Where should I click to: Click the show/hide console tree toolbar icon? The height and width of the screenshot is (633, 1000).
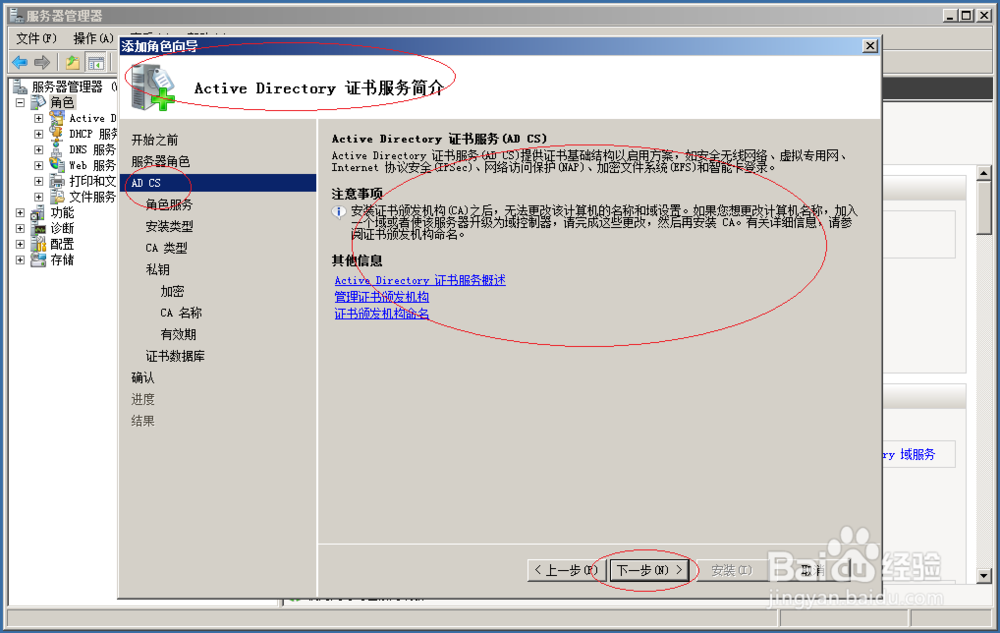(96, 62)
